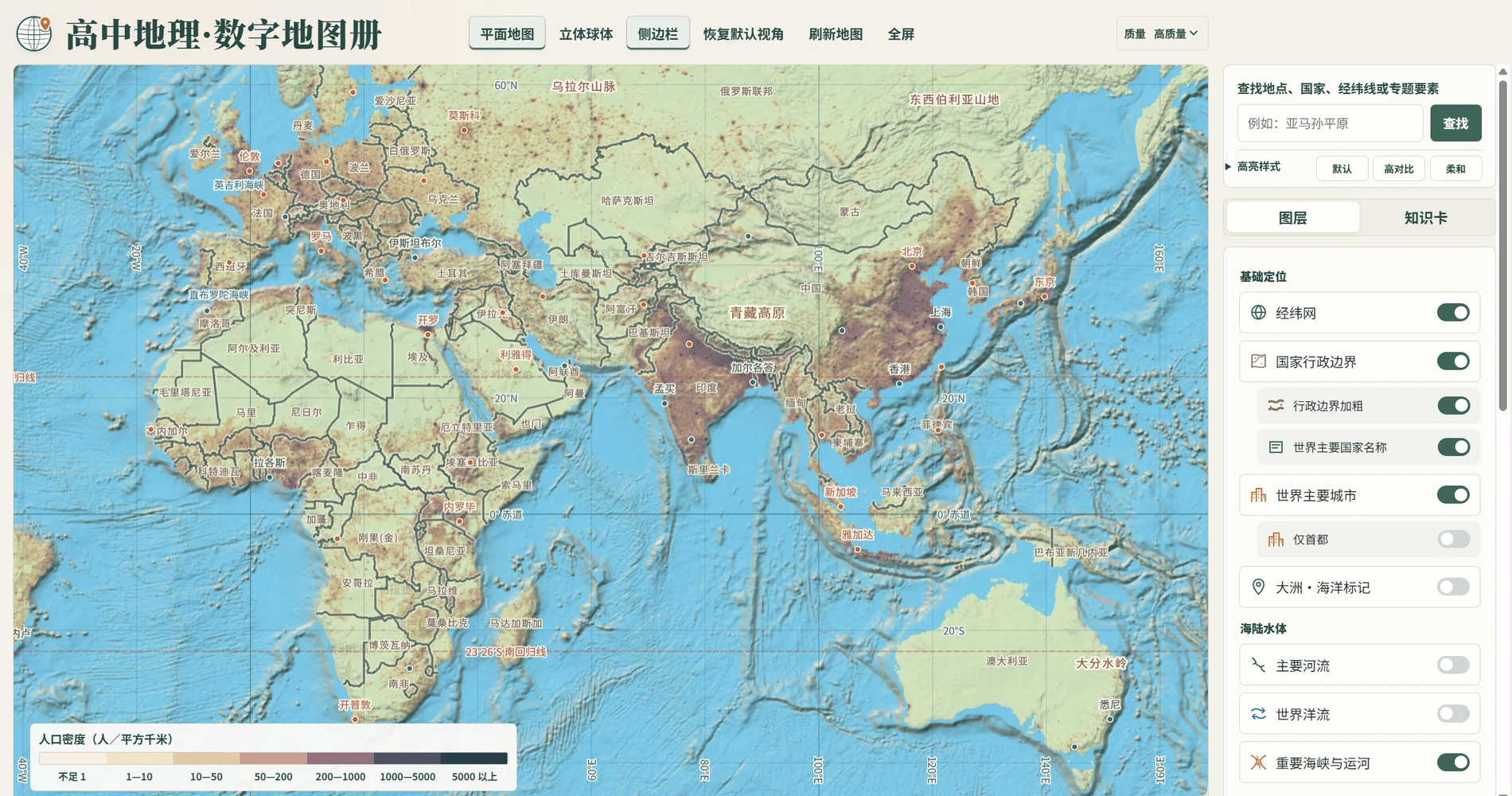
Task: Open the 质量 高质量 dropdown
Action: [x=1162, y=33]
